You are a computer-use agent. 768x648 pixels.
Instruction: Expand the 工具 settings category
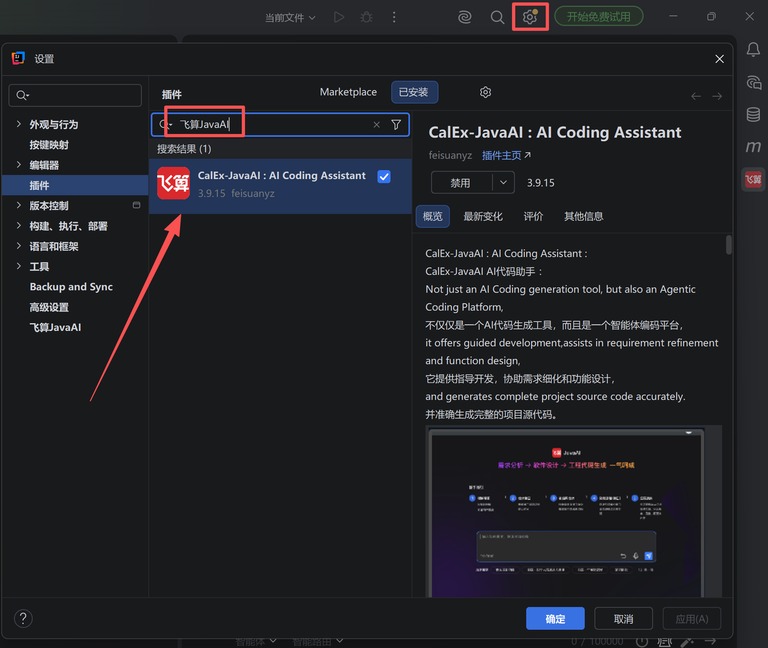(19, 266)
